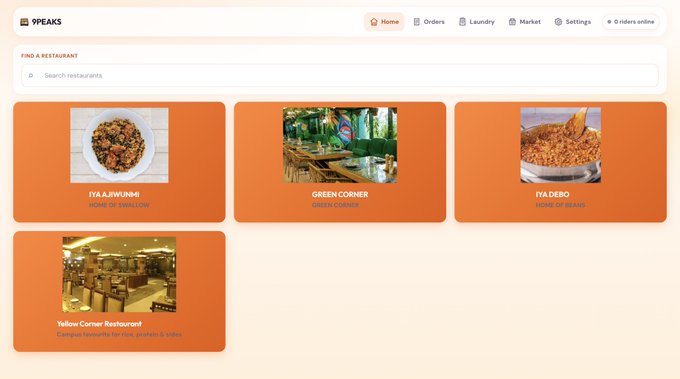680x379 pixels.
Task: Click the Home house icon
Action: tap(374, 22)
